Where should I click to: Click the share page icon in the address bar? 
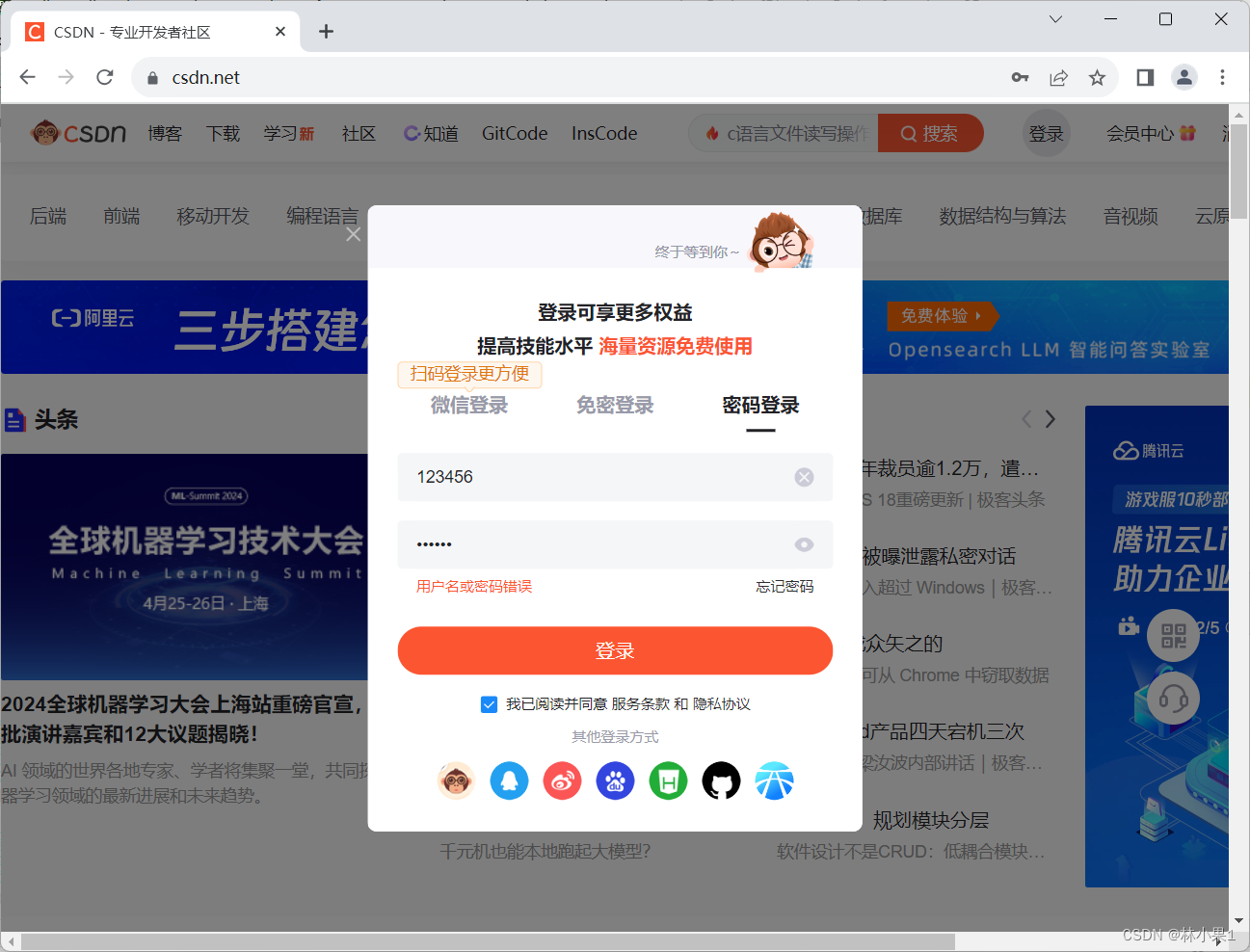tap(1058, 77)
